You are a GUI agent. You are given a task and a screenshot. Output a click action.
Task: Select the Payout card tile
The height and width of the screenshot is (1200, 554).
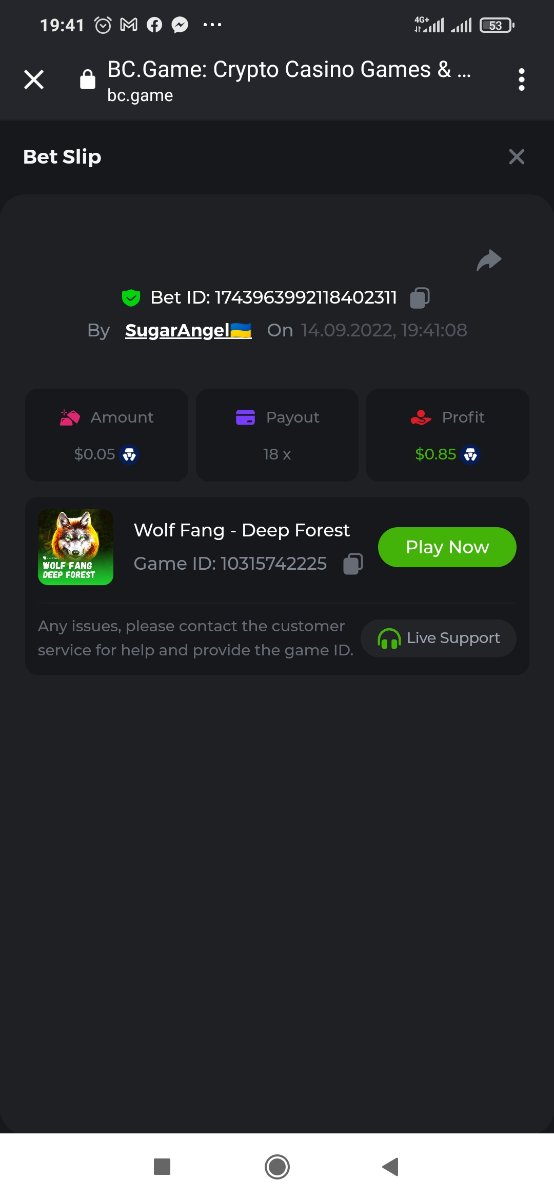[x=277, y=435]
